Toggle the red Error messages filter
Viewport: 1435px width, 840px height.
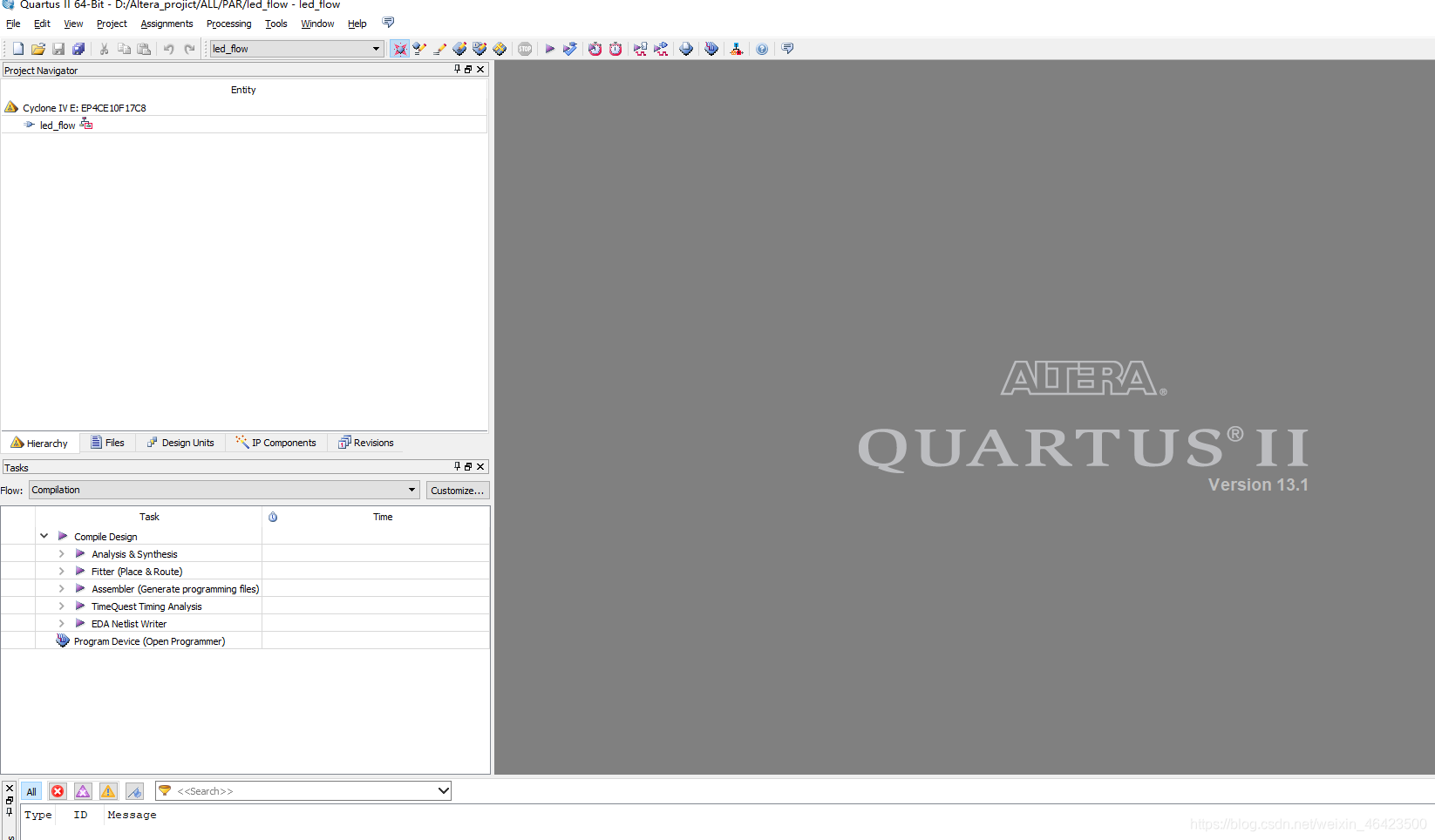tap(58, 791)
